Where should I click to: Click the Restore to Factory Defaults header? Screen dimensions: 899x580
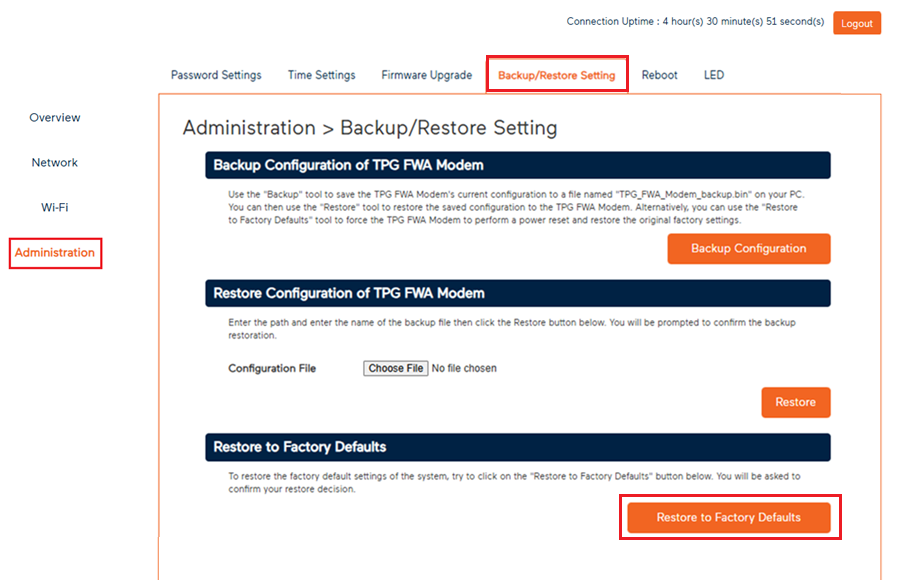(517, 447)
